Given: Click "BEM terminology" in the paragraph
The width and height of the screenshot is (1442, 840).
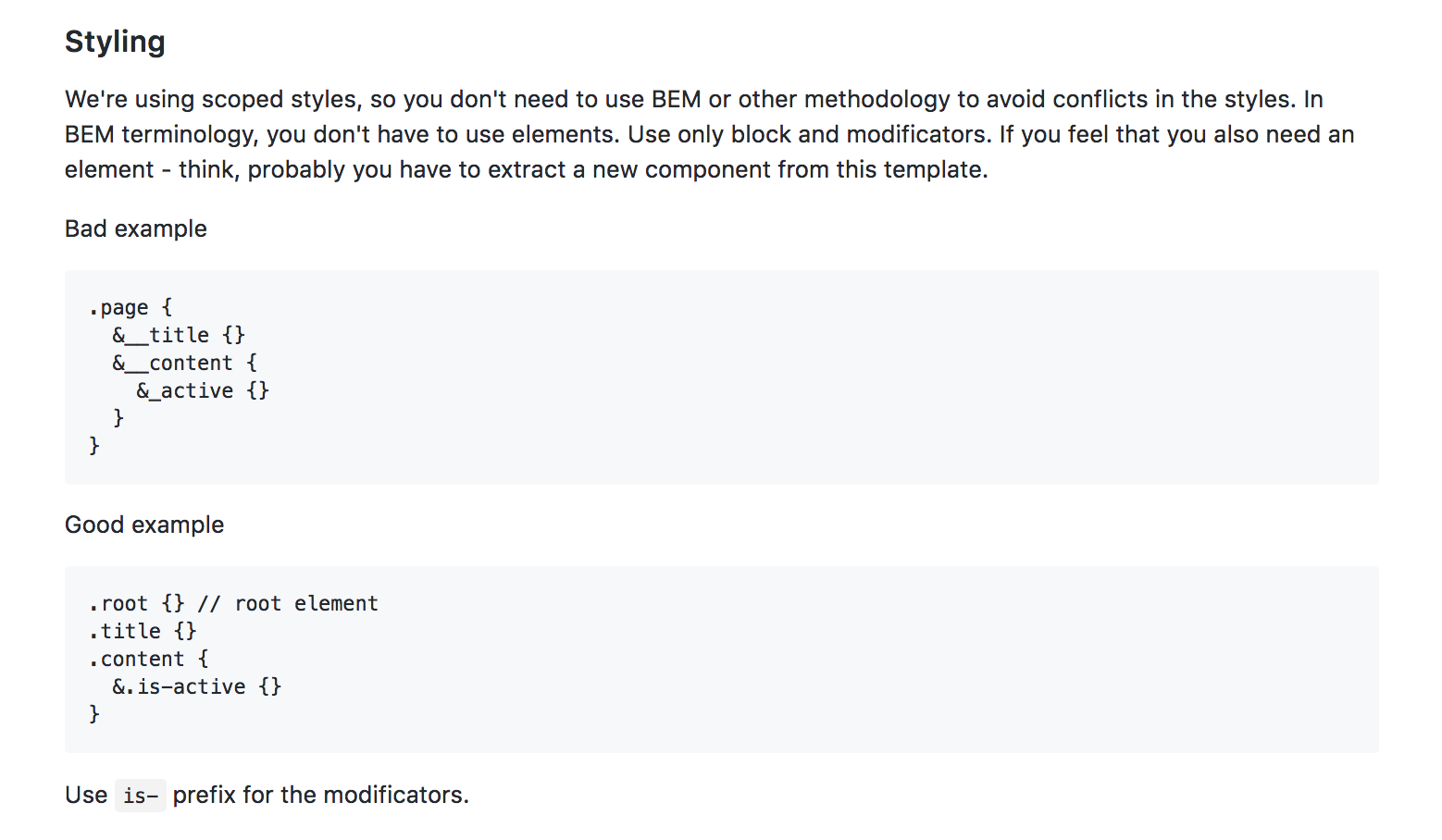Looking at the screenshot, I should pos(158,134).
